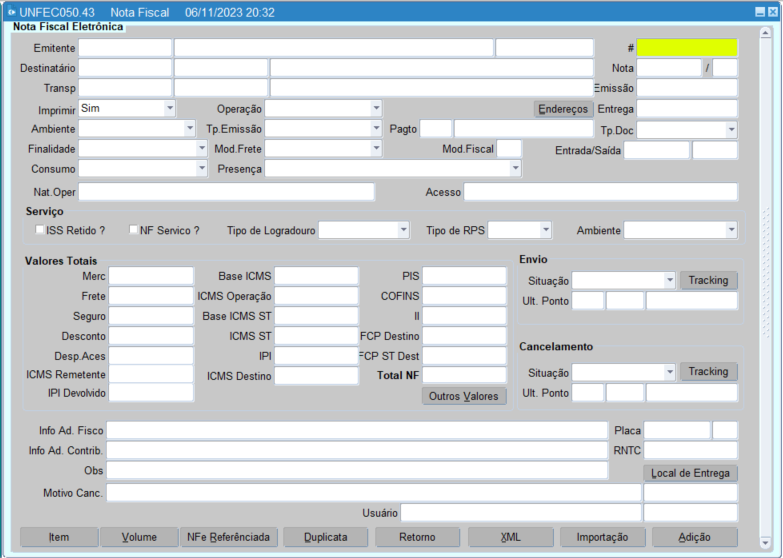Image resolution: width=783 pixels, height=558 pixels.
Task: Click the Tracking button under Envio
Action: 708,280
